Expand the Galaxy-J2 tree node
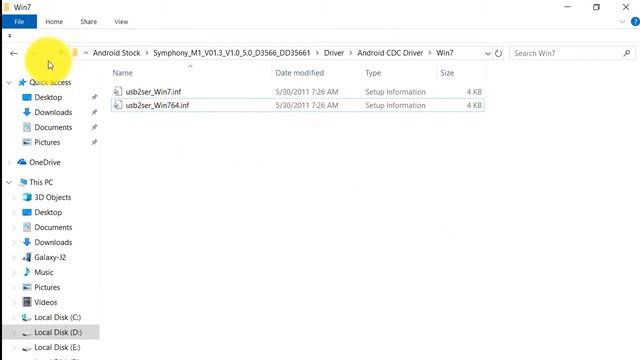This screenshot has width=640, height=360. (14, 258)
